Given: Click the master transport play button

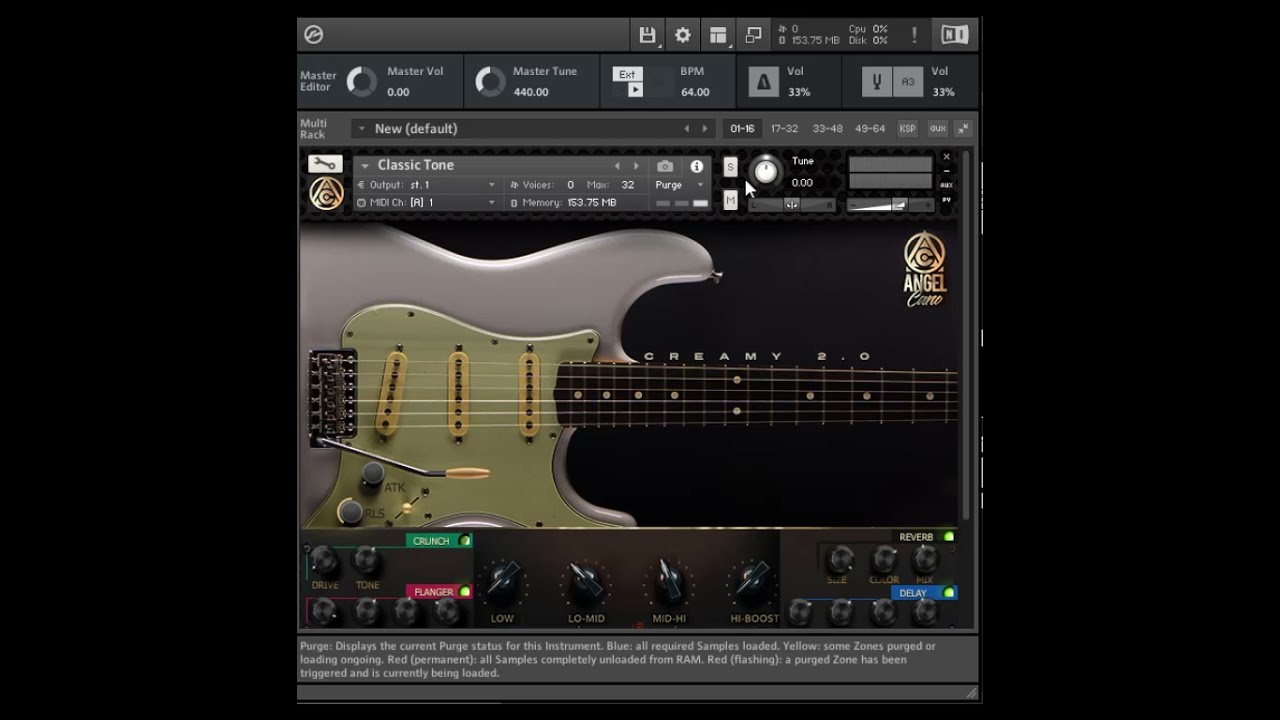Looking at the screenshot, I should (635, 90).
